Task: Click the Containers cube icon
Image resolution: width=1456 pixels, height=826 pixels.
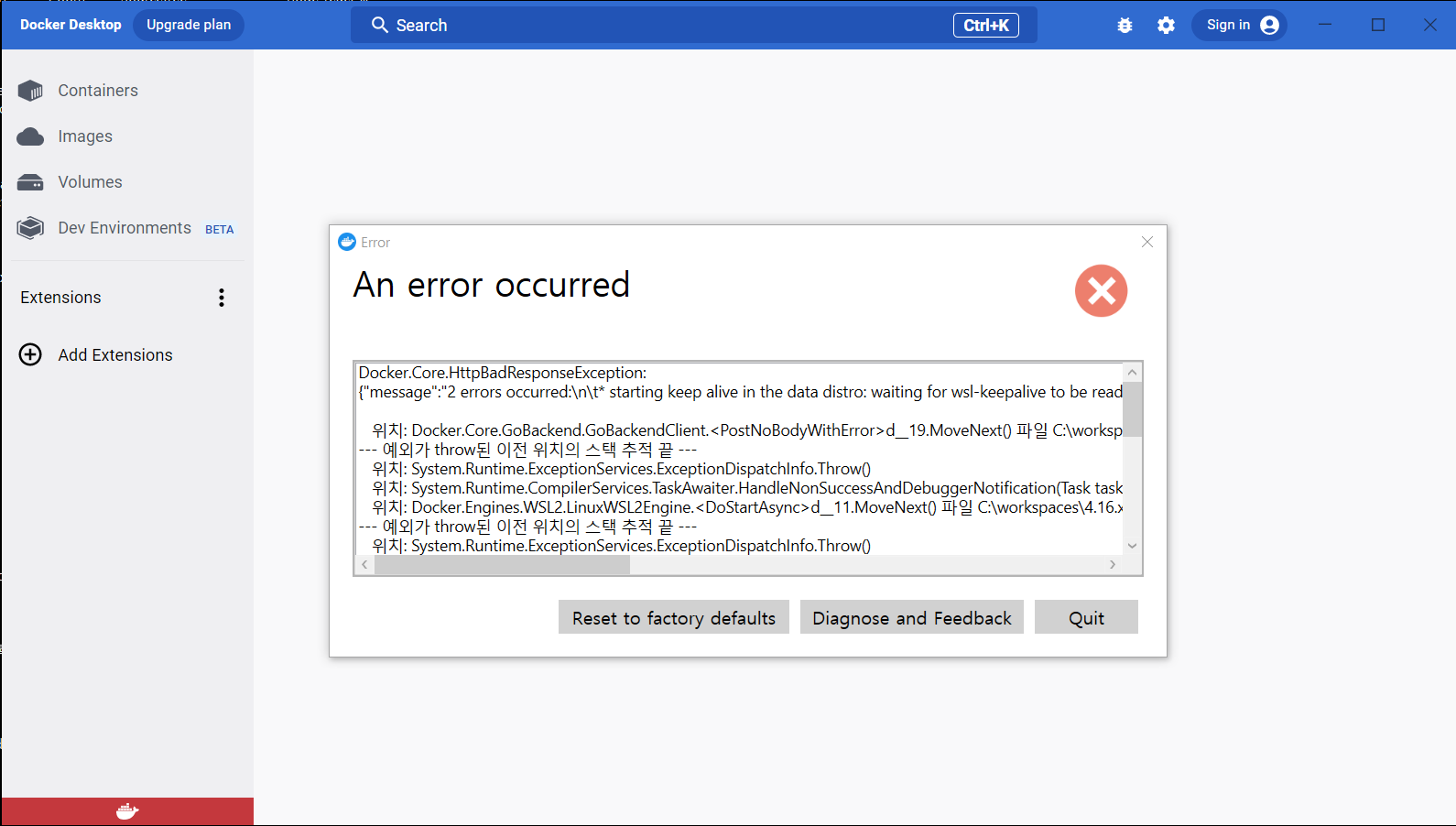Action: pyautogui.click(x=30, y=91)
